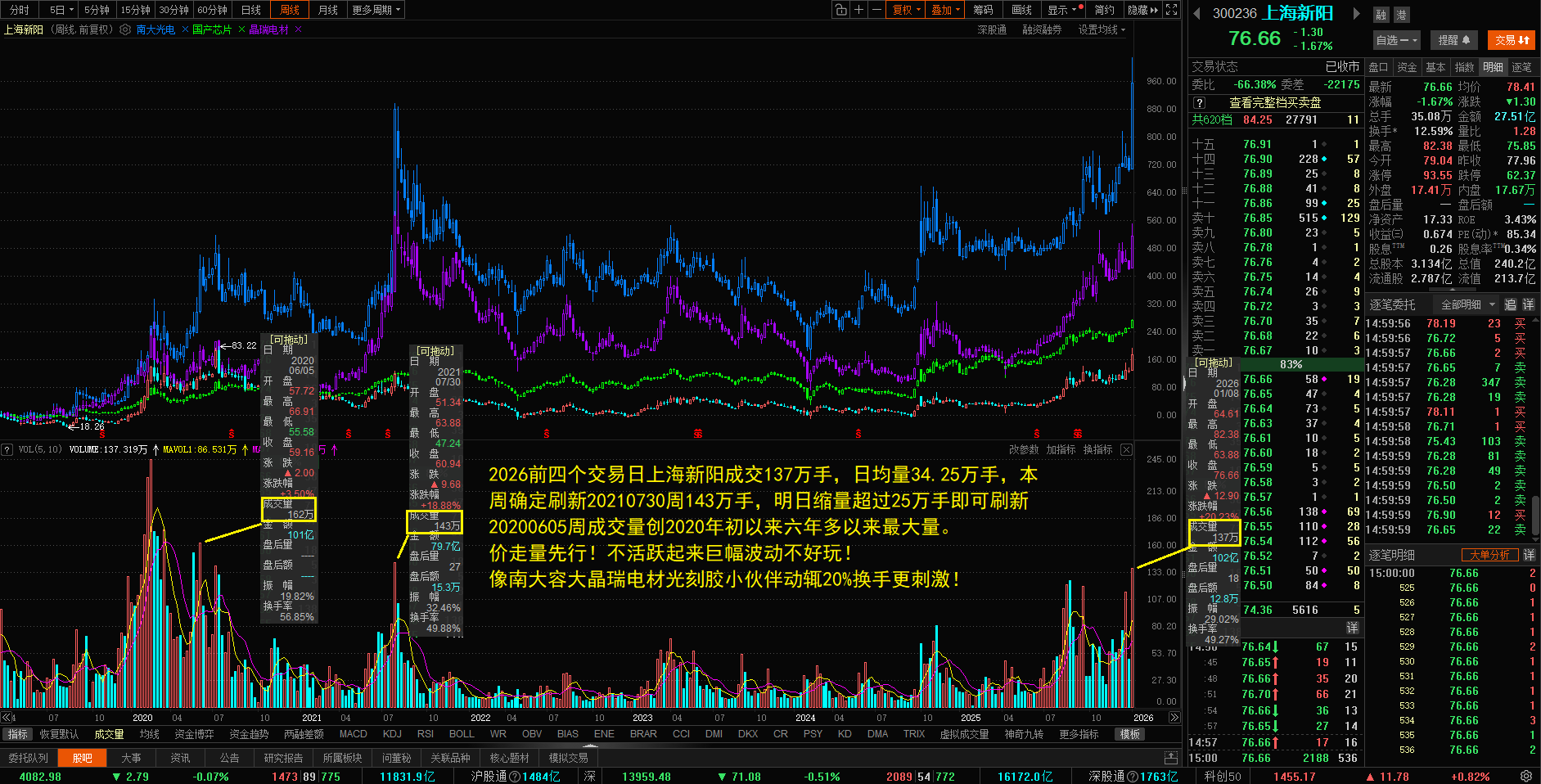Click 科创50 index in status bar

tap(1223, 776)
